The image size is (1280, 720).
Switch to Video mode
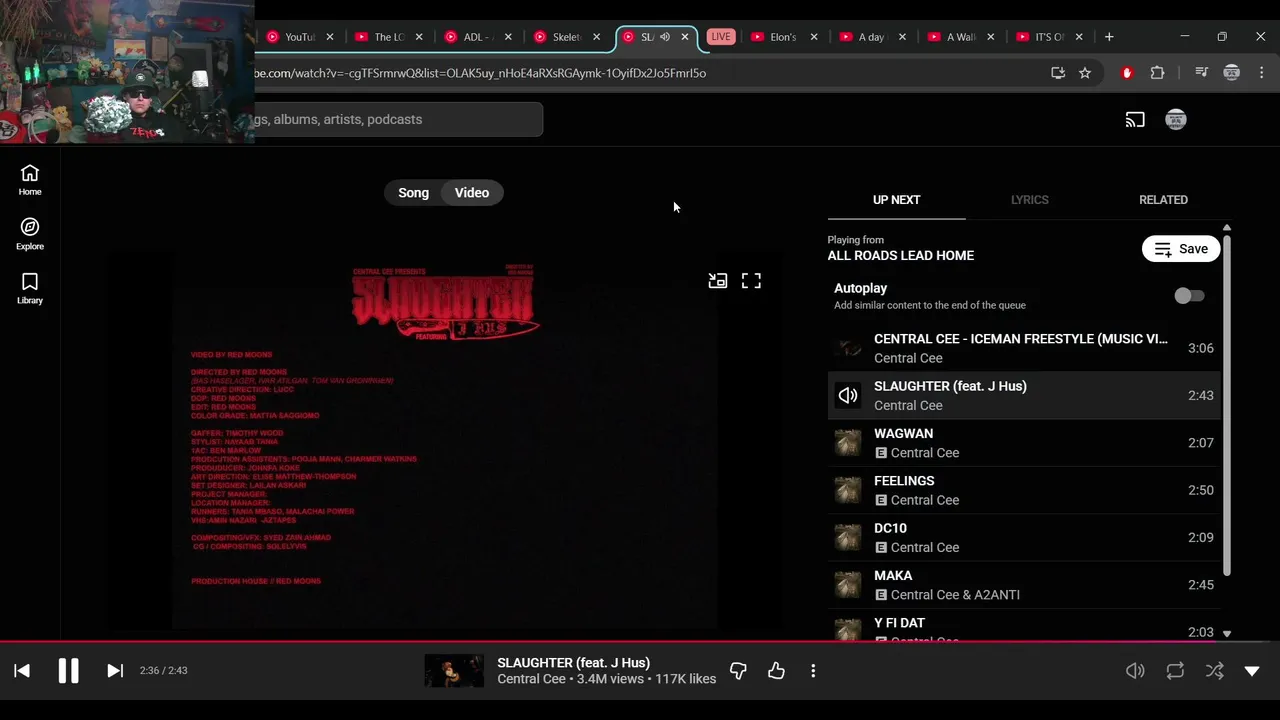[x=472, y=193]
